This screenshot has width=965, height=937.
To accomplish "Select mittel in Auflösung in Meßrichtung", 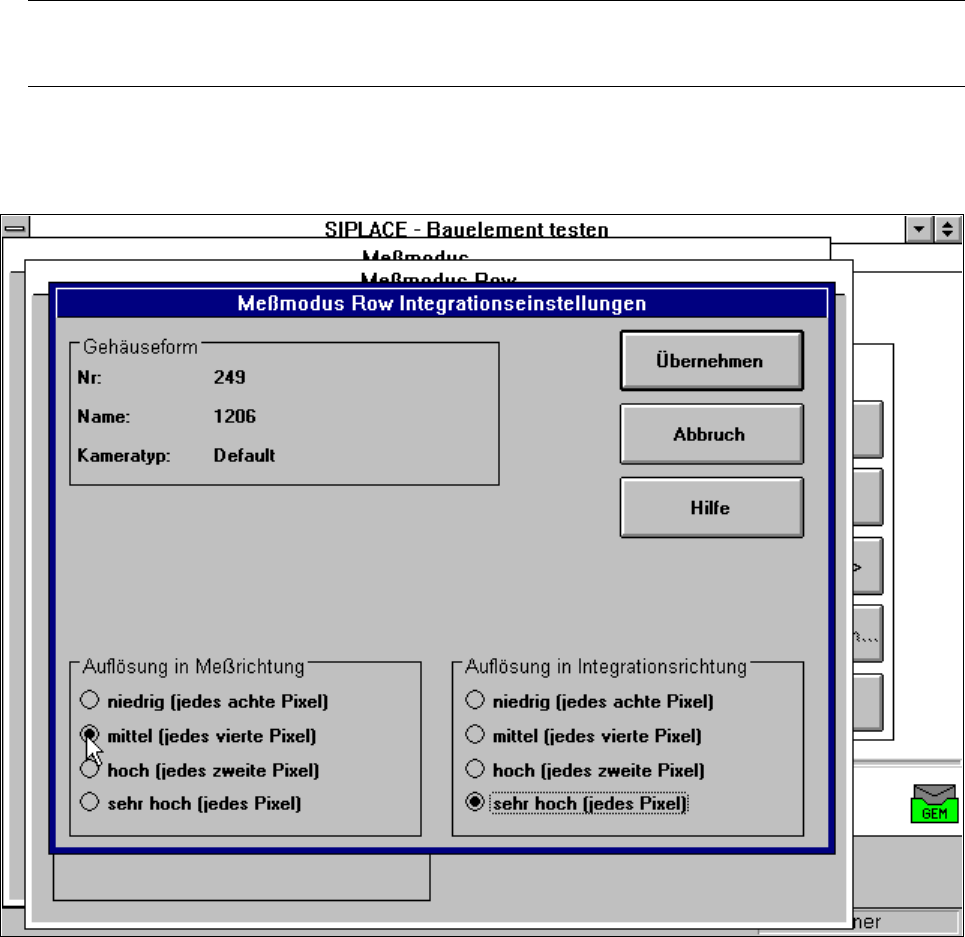I will [199, 735].
